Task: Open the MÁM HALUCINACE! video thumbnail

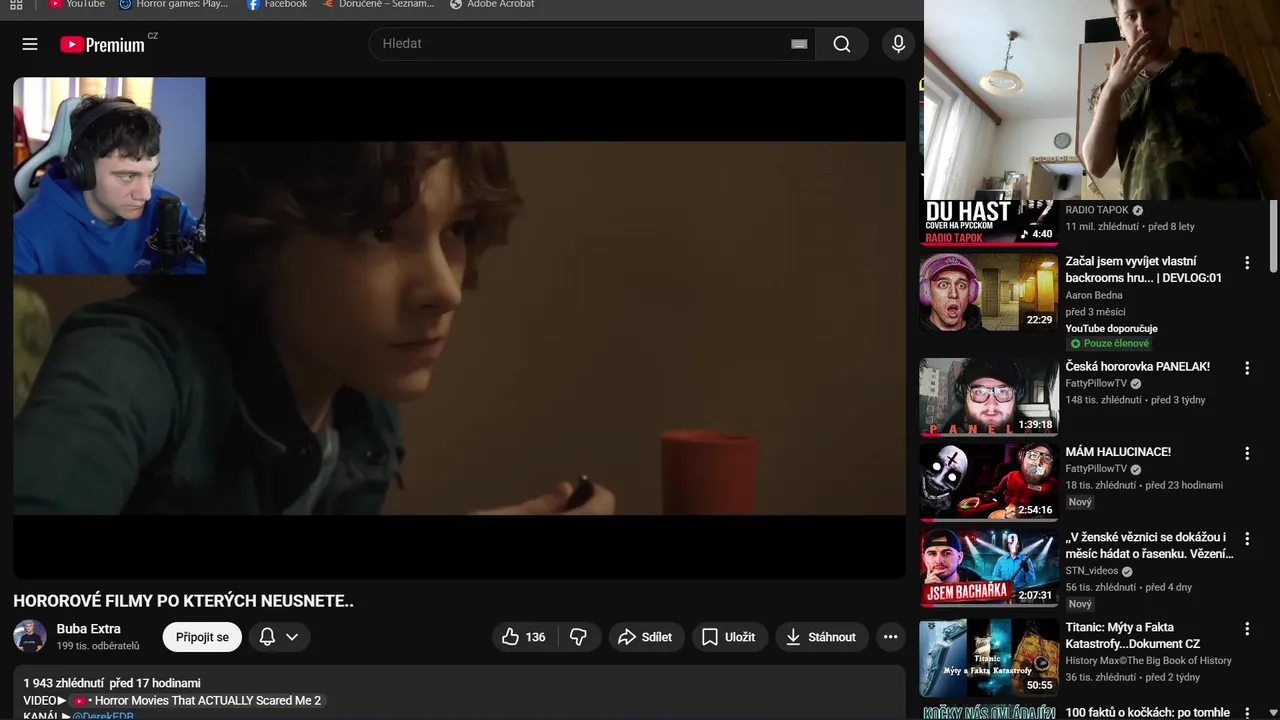Action: (x=989, y=482)
